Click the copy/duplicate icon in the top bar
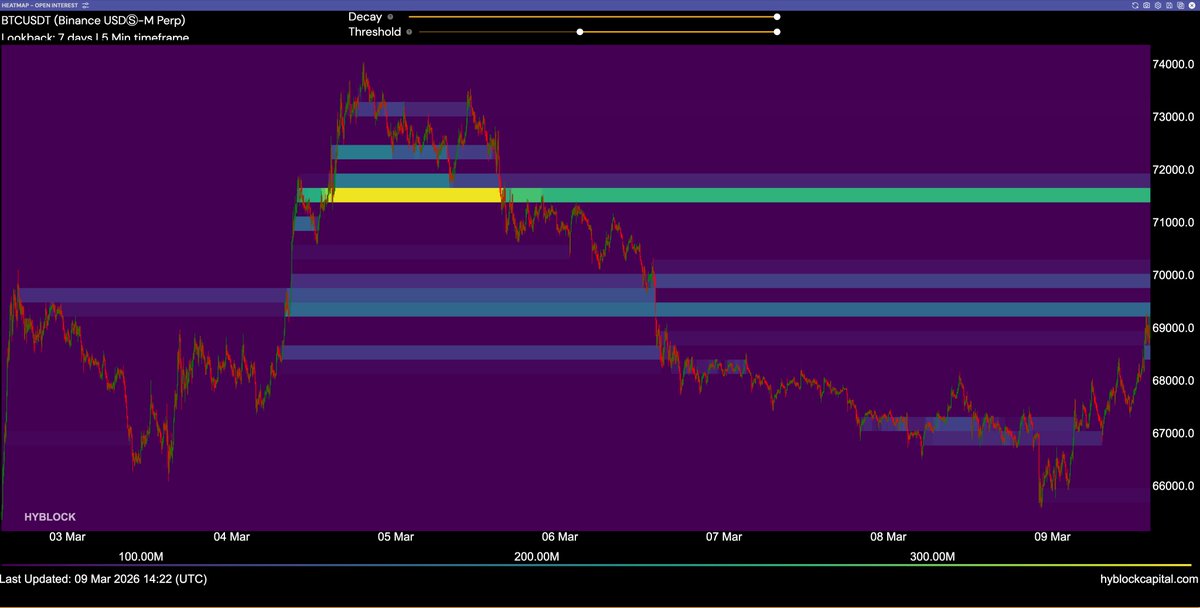The width and height of the screenshot is (1200, 608). 1180,5
